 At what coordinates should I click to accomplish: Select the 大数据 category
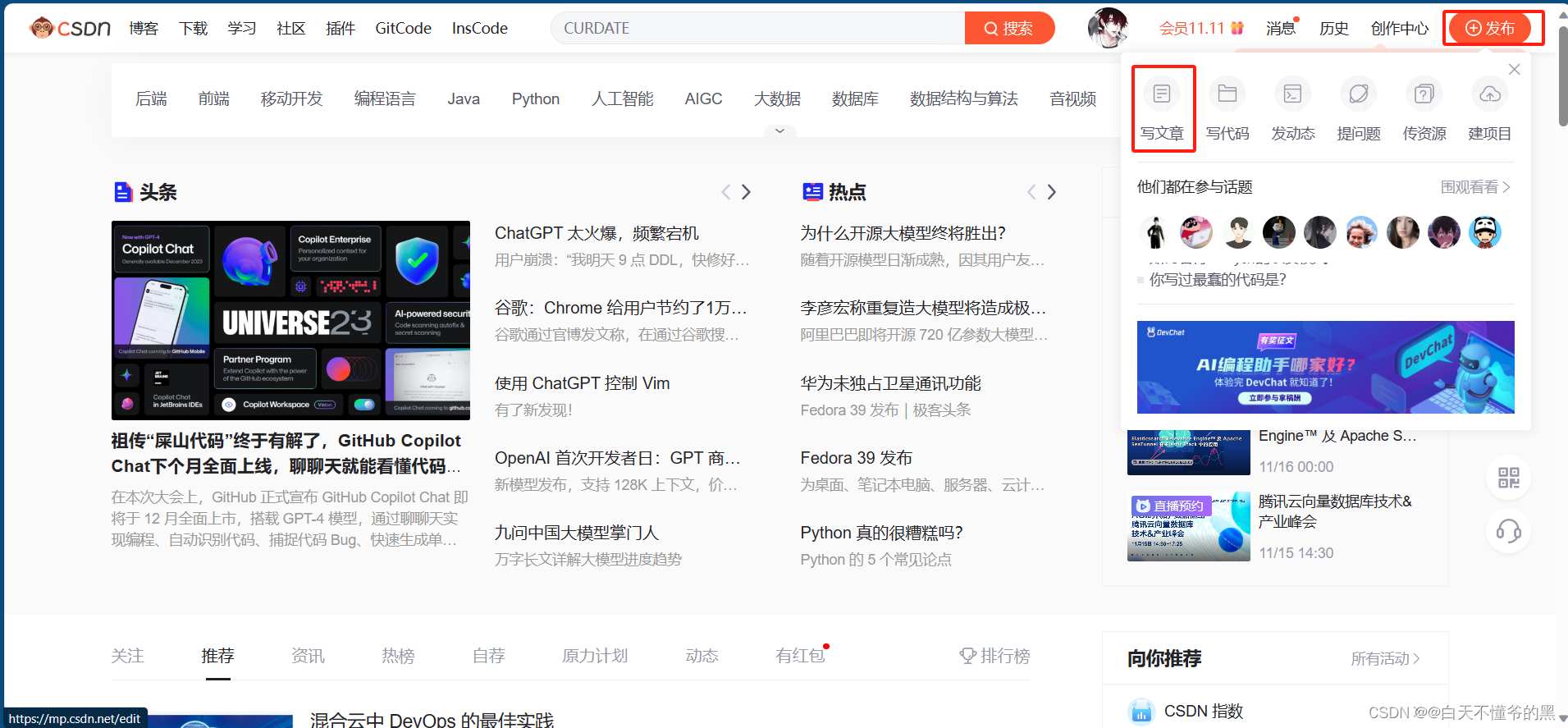pos(778,98)
